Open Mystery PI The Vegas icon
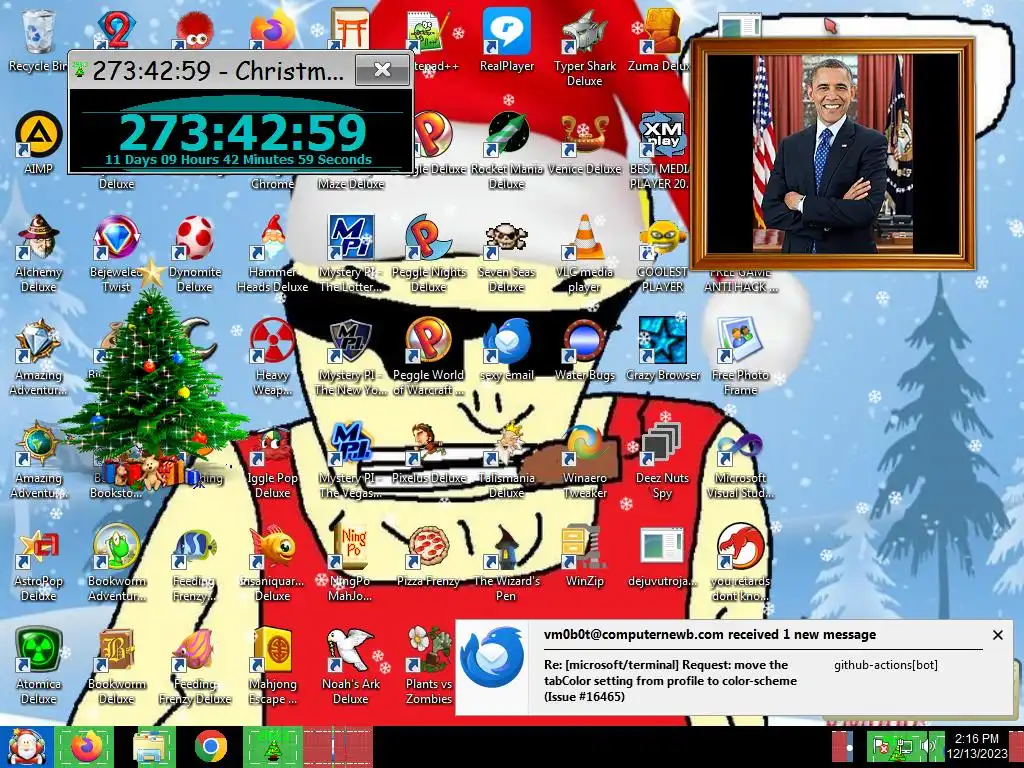The height and width of the screenshot is (768, 1024). click(351, 460)
